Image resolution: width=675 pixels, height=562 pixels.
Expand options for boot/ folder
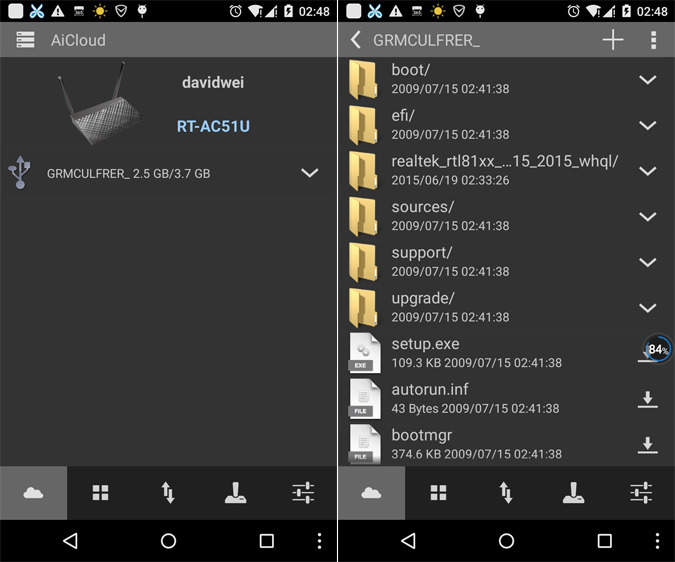(647, 80)
